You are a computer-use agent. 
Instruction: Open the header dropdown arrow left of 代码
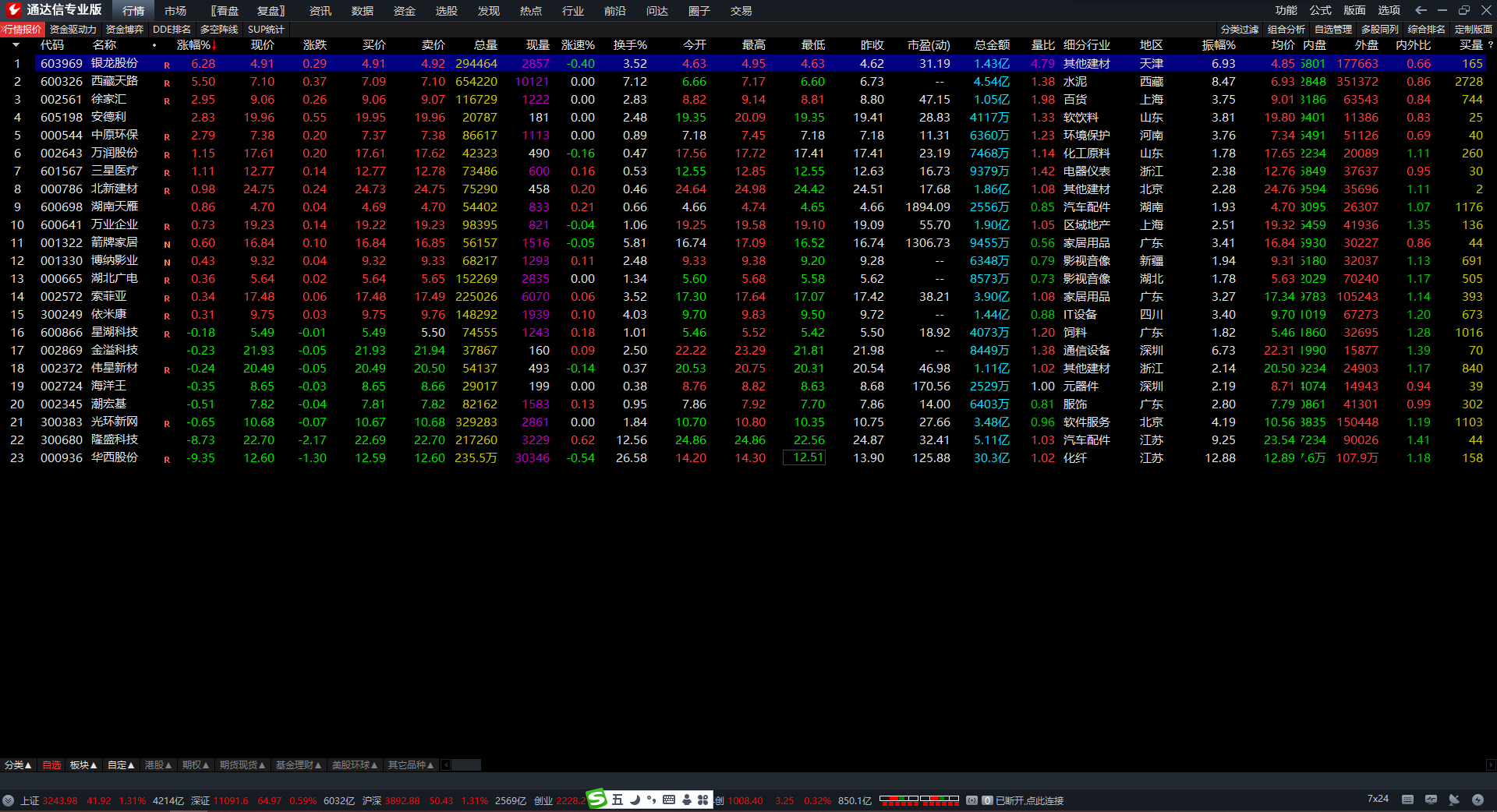pos(16,45)
